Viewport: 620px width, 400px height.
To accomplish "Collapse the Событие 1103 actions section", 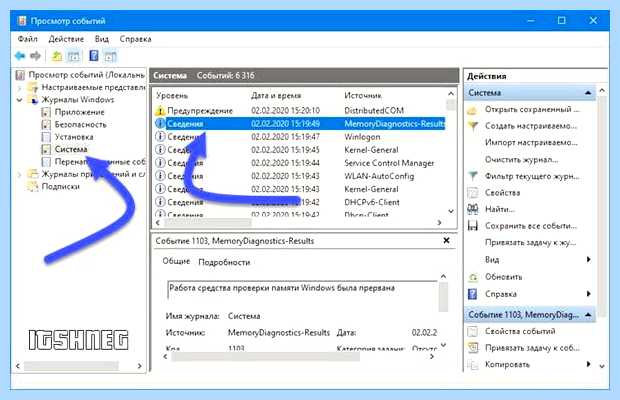I will point(588,315).
